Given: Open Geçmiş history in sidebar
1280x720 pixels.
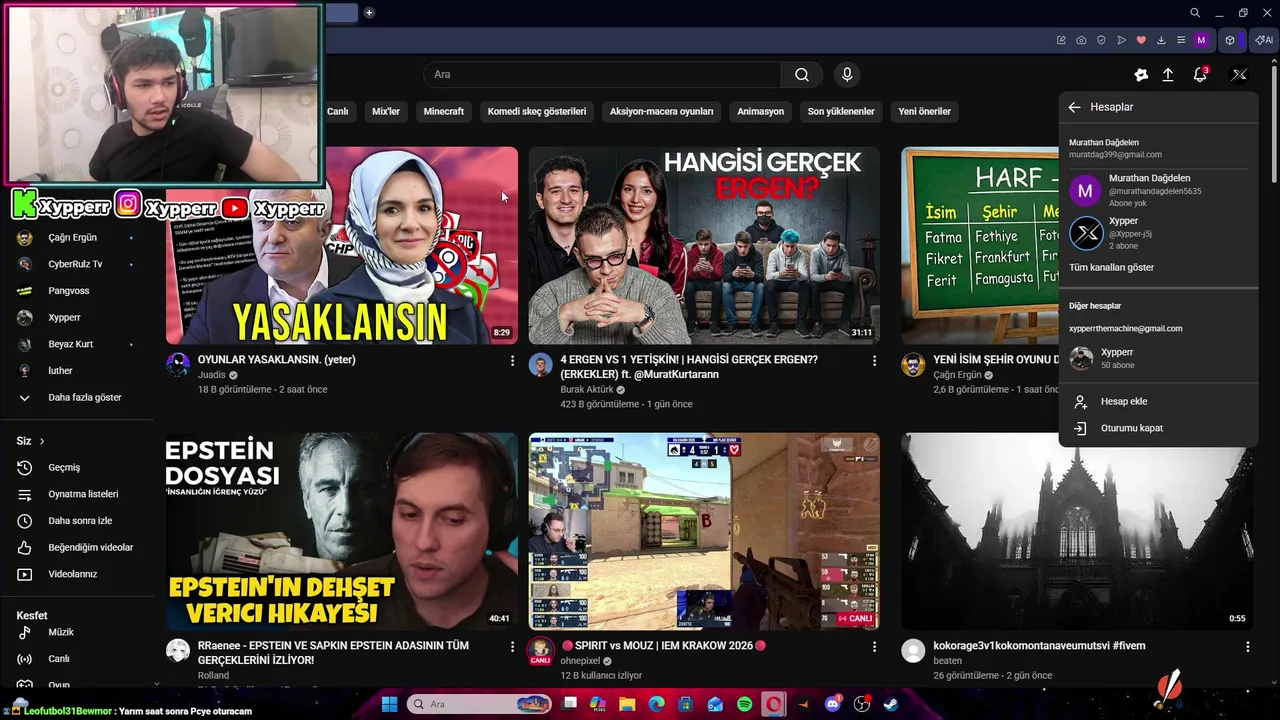Looking at the screenshot, I should pyautogui.click(x=64, y=467).
